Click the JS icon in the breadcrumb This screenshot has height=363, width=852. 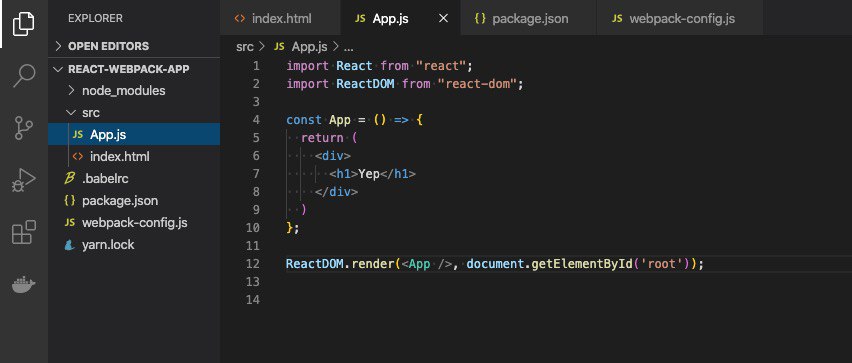pyautogui.click(x=279, y=47)
